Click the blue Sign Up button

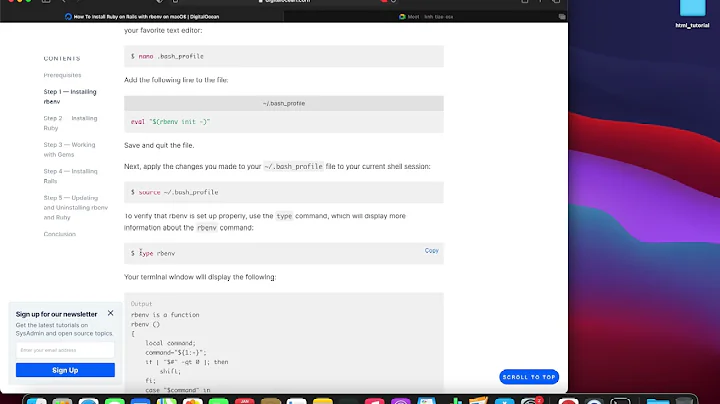pyautogui.click(x=65, y=370)
